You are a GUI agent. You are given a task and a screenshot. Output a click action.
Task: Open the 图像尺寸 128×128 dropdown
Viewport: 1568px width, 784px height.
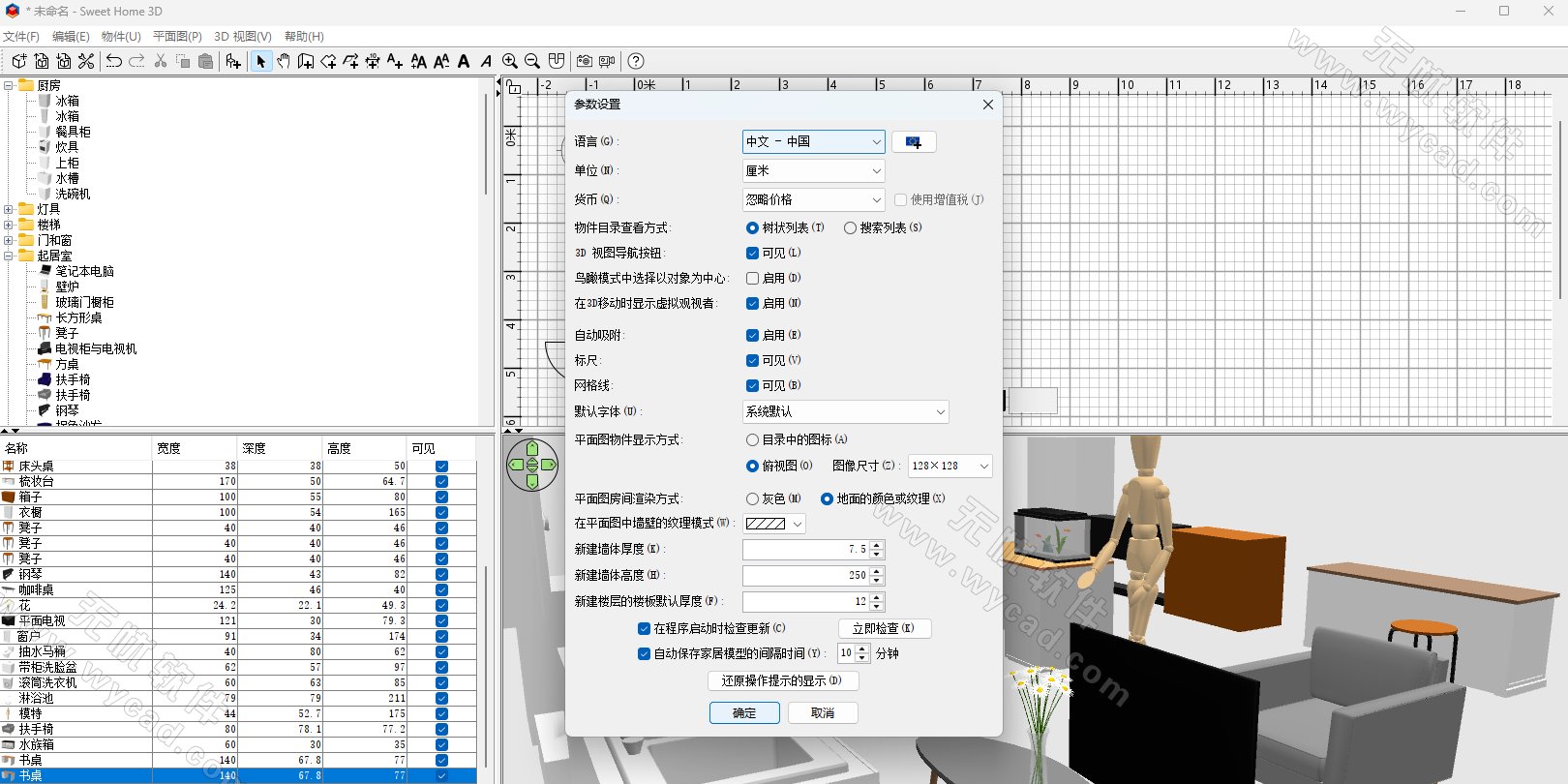(950, 466)
